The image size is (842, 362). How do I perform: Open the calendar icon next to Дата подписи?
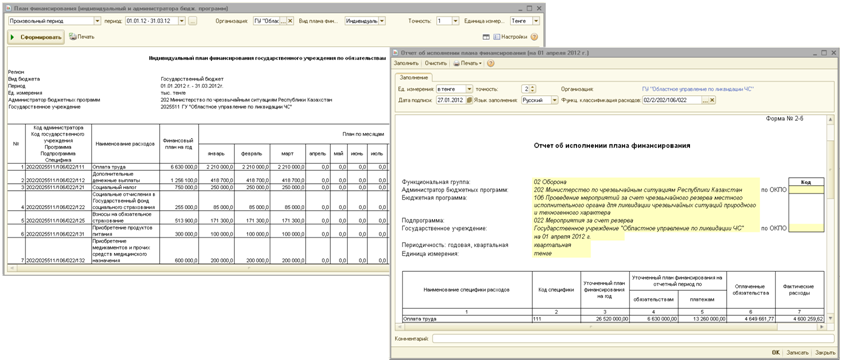469,100
